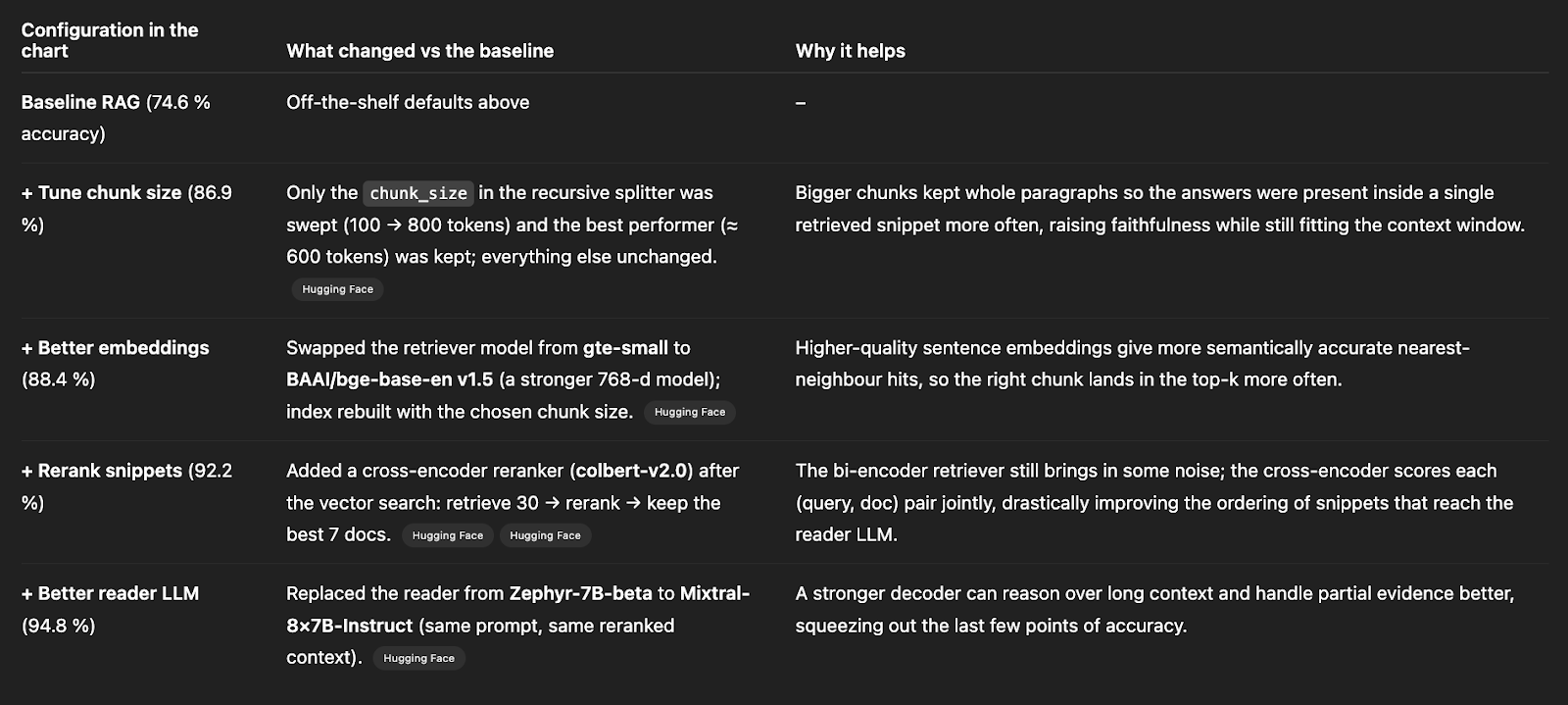Image resolution: width=1568 pixels, height=705 pixels.
Task: Open the Hugging Face citation in chunk size row
Action: (x=337, y=289)
